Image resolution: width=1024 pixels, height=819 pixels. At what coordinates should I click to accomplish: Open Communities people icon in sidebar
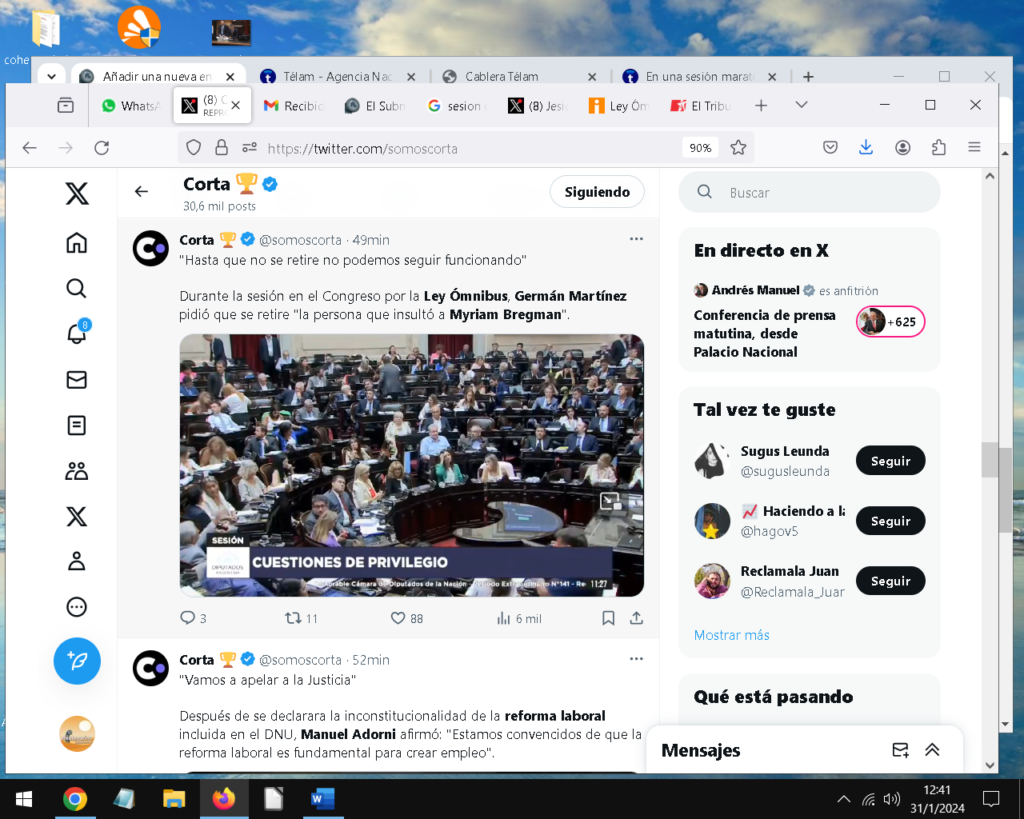click(76, 471)
